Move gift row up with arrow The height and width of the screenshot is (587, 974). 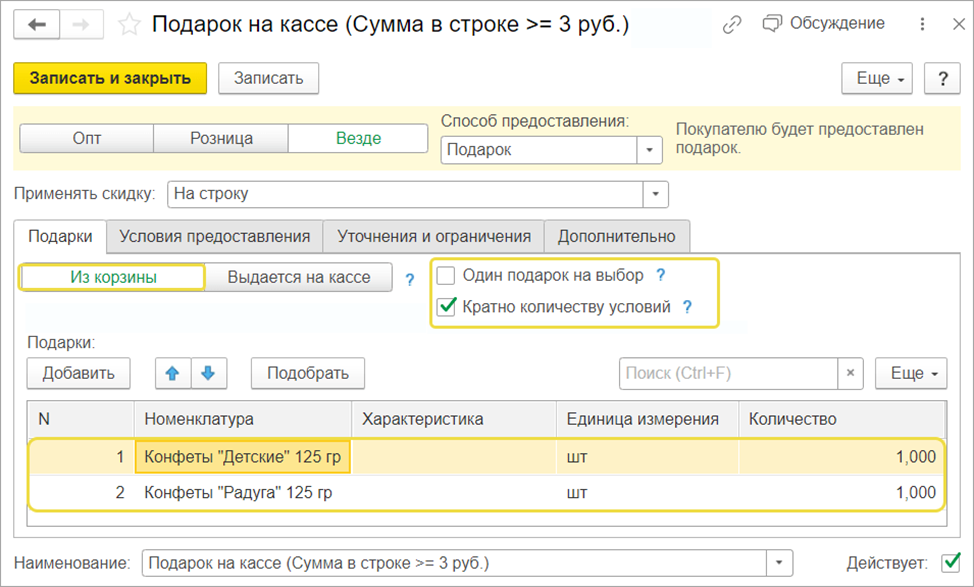[x=173, y=373]
